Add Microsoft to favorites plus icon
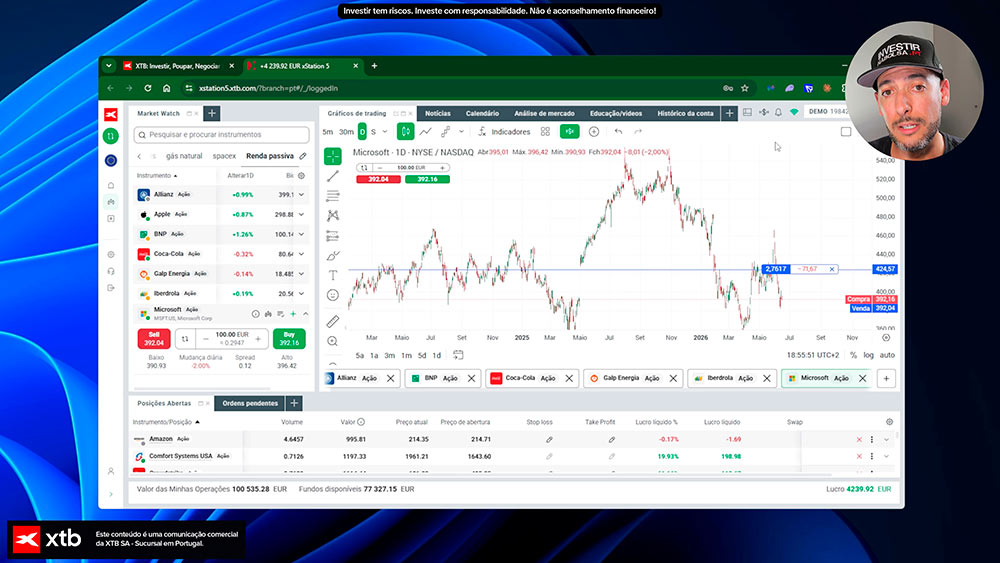 pos(293,314)
